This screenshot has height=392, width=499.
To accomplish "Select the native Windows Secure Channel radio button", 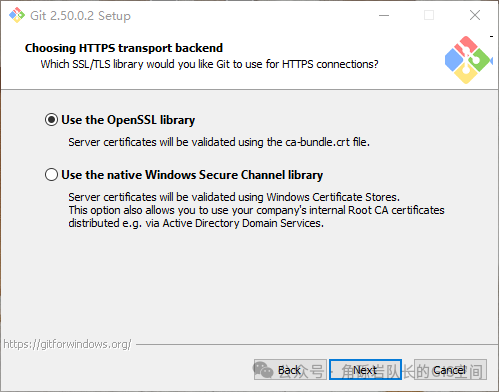I will (x=51, y=175).
